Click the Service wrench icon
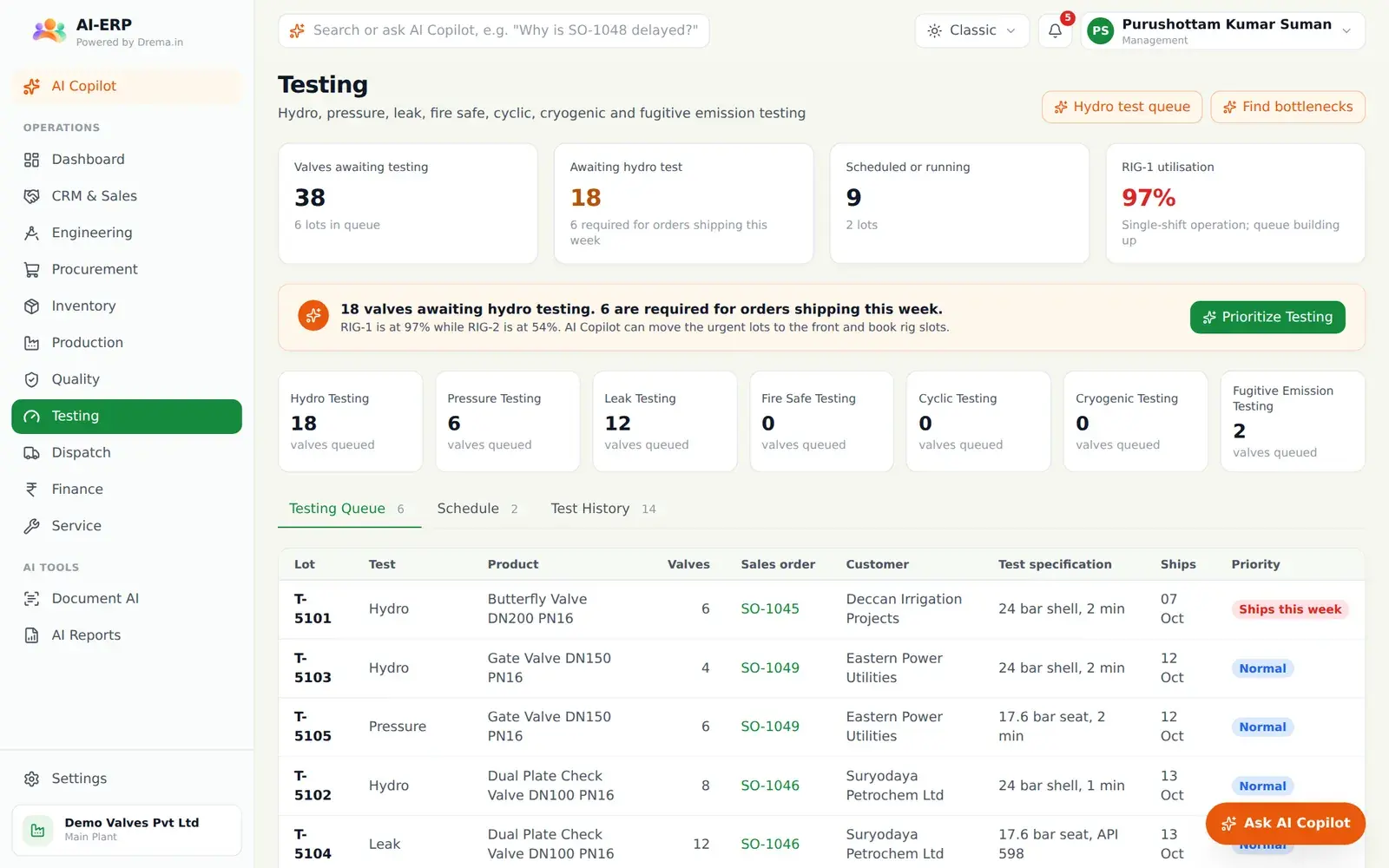 [32, 526]
